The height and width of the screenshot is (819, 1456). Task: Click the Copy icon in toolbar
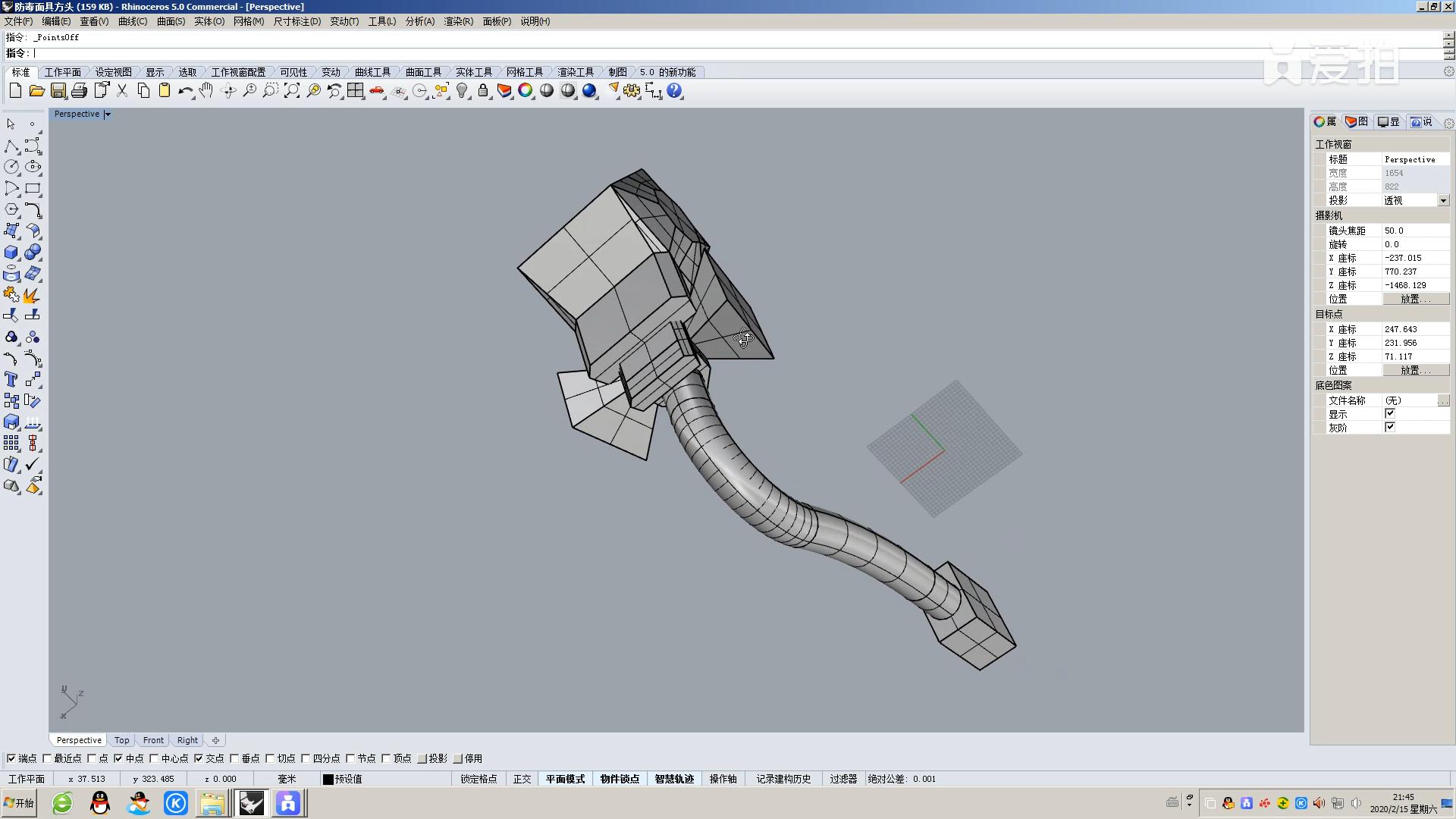[x=143, y=91]
